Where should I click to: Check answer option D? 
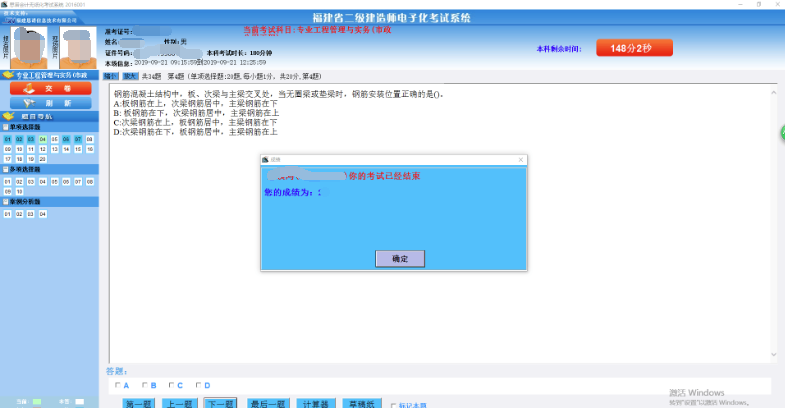(198, 385)
